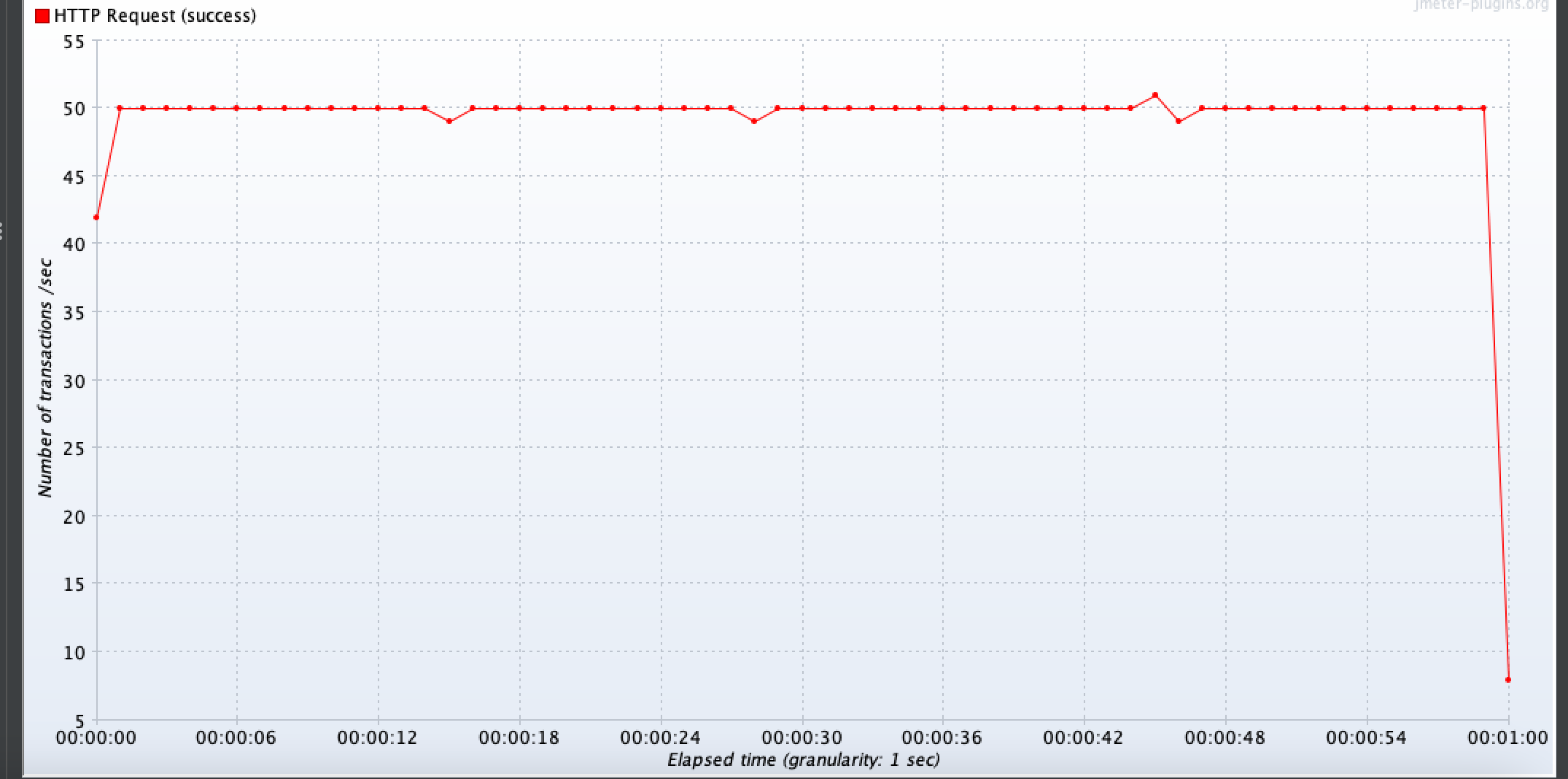The height and width of the screenshot is (779, 1568).
Task: Click the x-axis label "00:00:12"
Action: click(x=378, y=737)
